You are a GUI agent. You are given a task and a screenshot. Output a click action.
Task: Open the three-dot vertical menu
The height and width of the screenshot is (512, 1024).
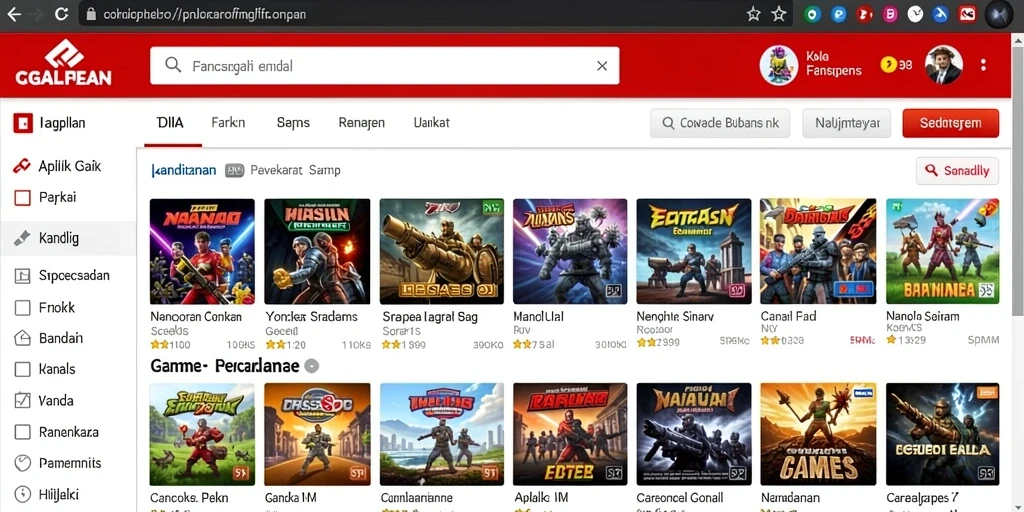click(984, 65)
